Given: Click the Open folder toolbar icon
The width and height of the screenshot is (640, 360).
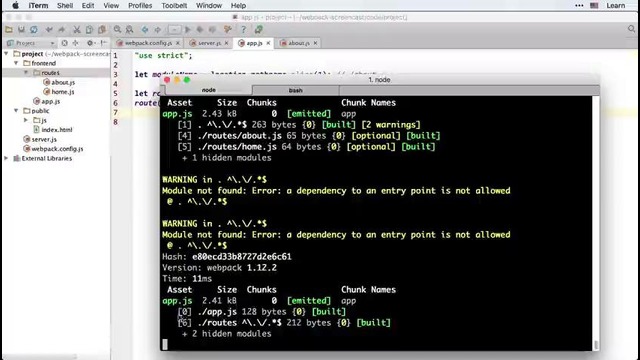Looking at the screenshot, I should pyautogui.click(x=9, y=29).
